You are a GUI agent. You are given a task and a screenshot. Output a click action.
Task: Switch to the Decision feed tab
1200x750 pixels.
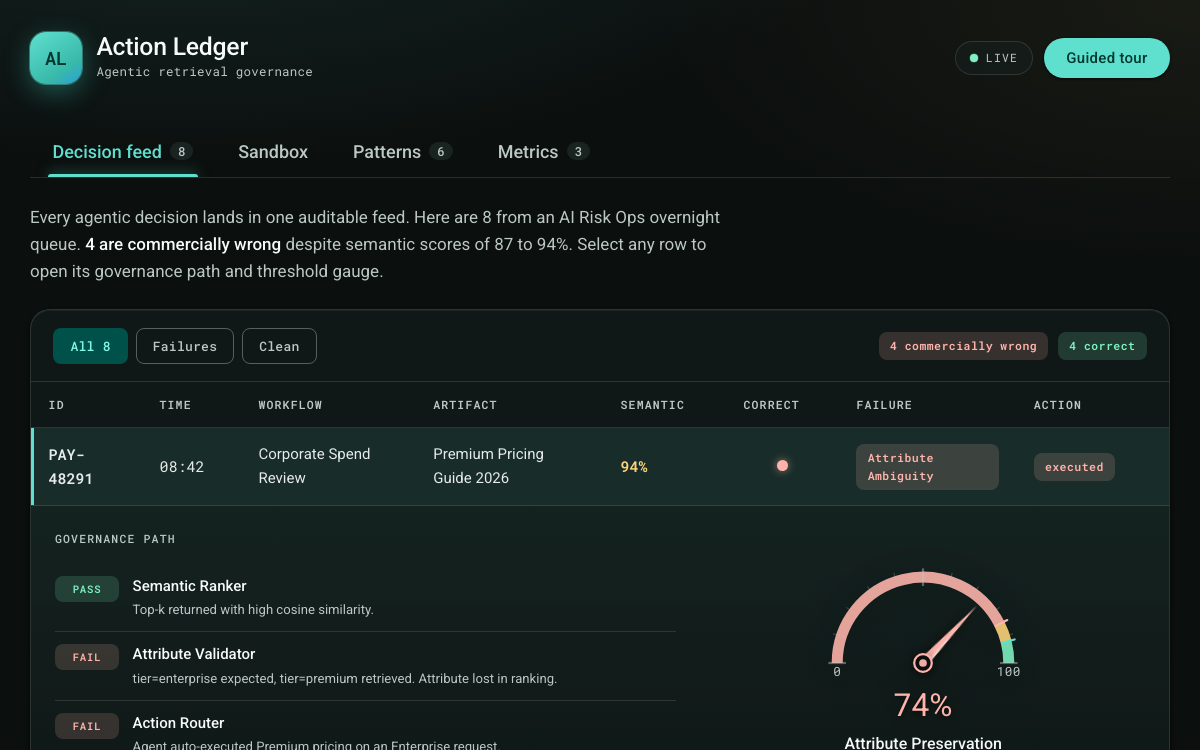(x=123, y=152)
